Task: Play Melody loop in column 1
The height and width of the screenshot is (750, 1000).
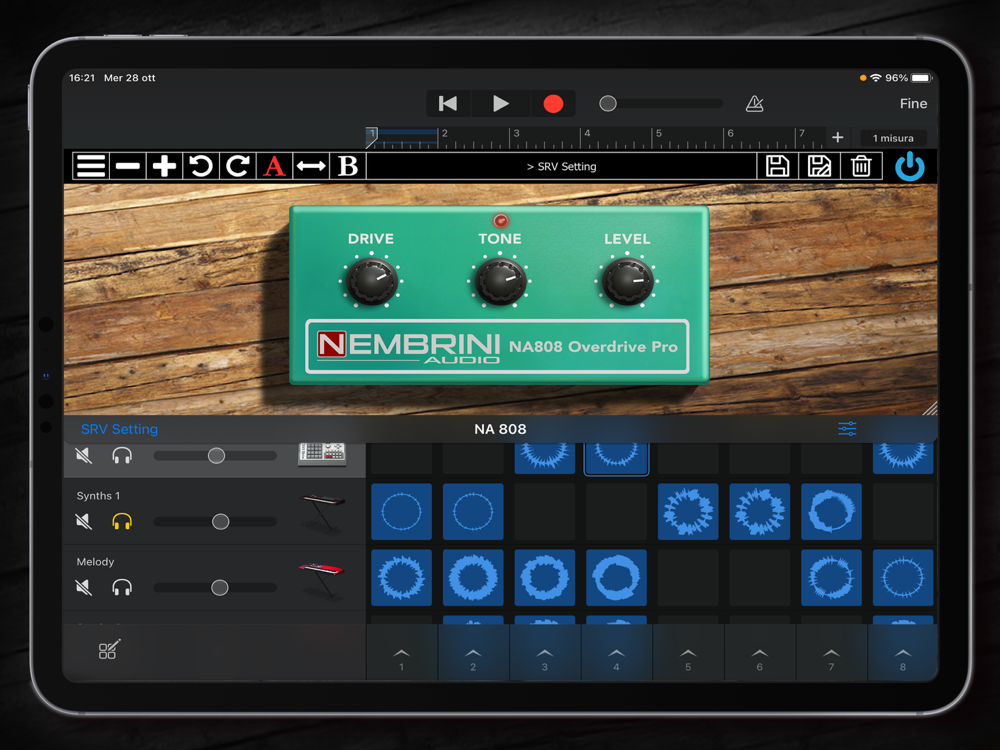Action: coord(401,577)
